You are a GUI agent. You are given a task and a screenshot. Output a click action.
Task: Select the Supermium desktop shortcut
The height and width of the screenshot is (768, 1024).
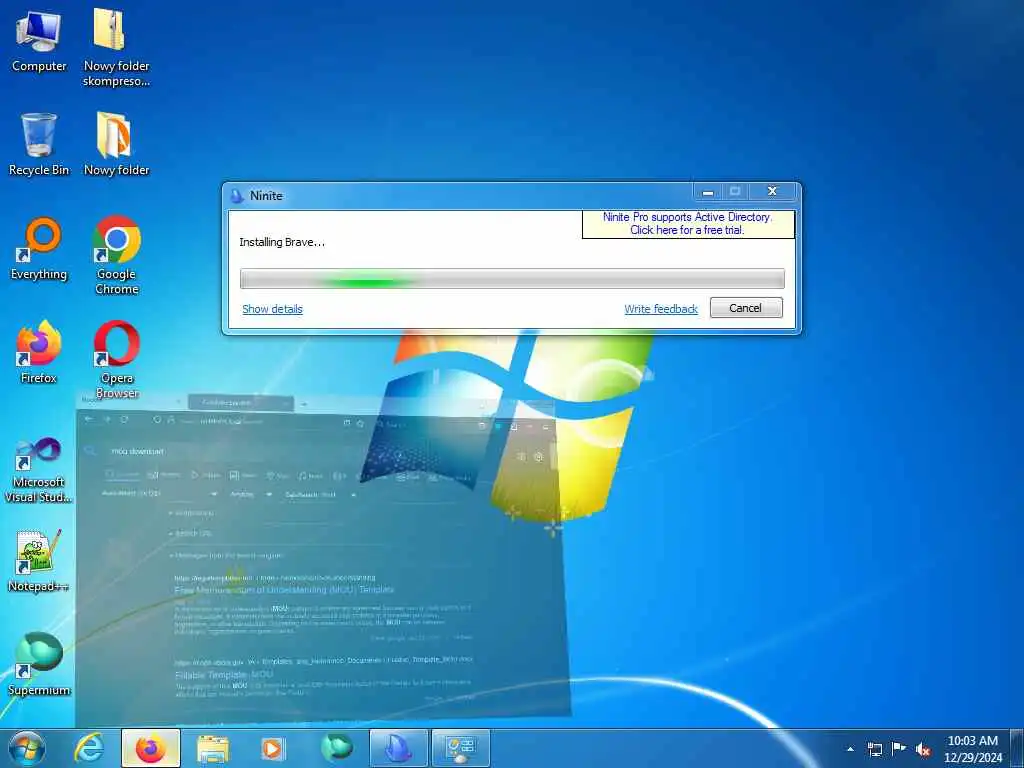pyautogui.click(x=39, y=664)
